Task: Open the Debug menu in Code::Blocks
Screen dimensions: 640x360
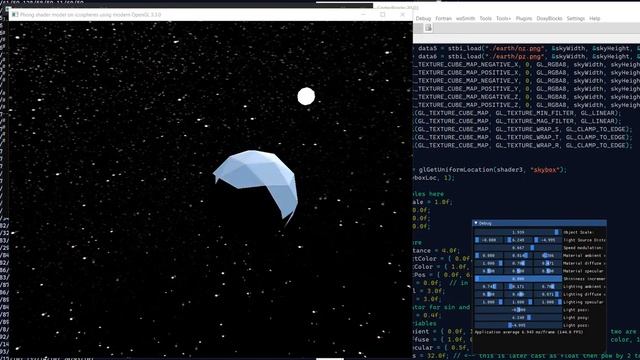Action: tap(423, 19)
